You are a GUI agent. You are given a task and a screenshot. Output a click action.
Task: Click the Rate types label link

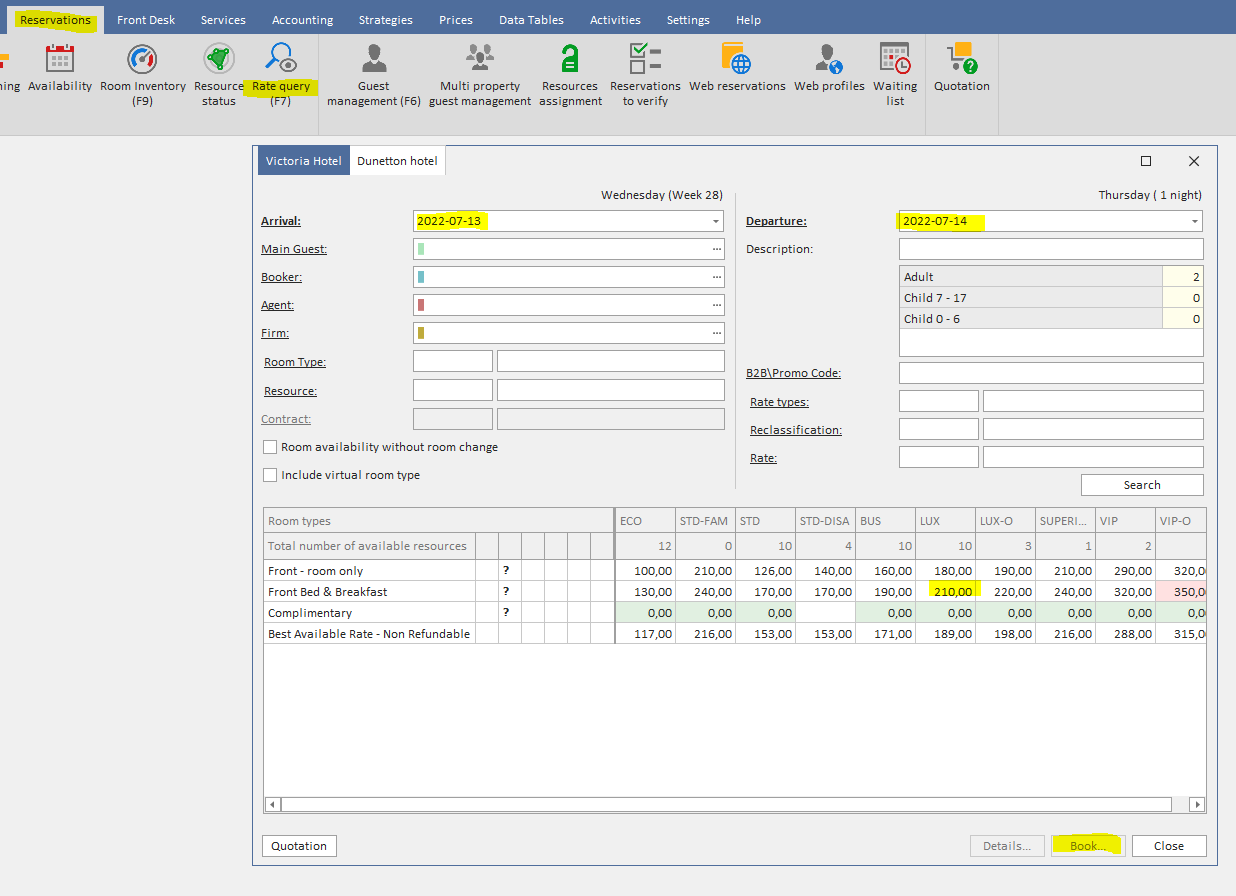pyautogui.click(x=779, y=402)
